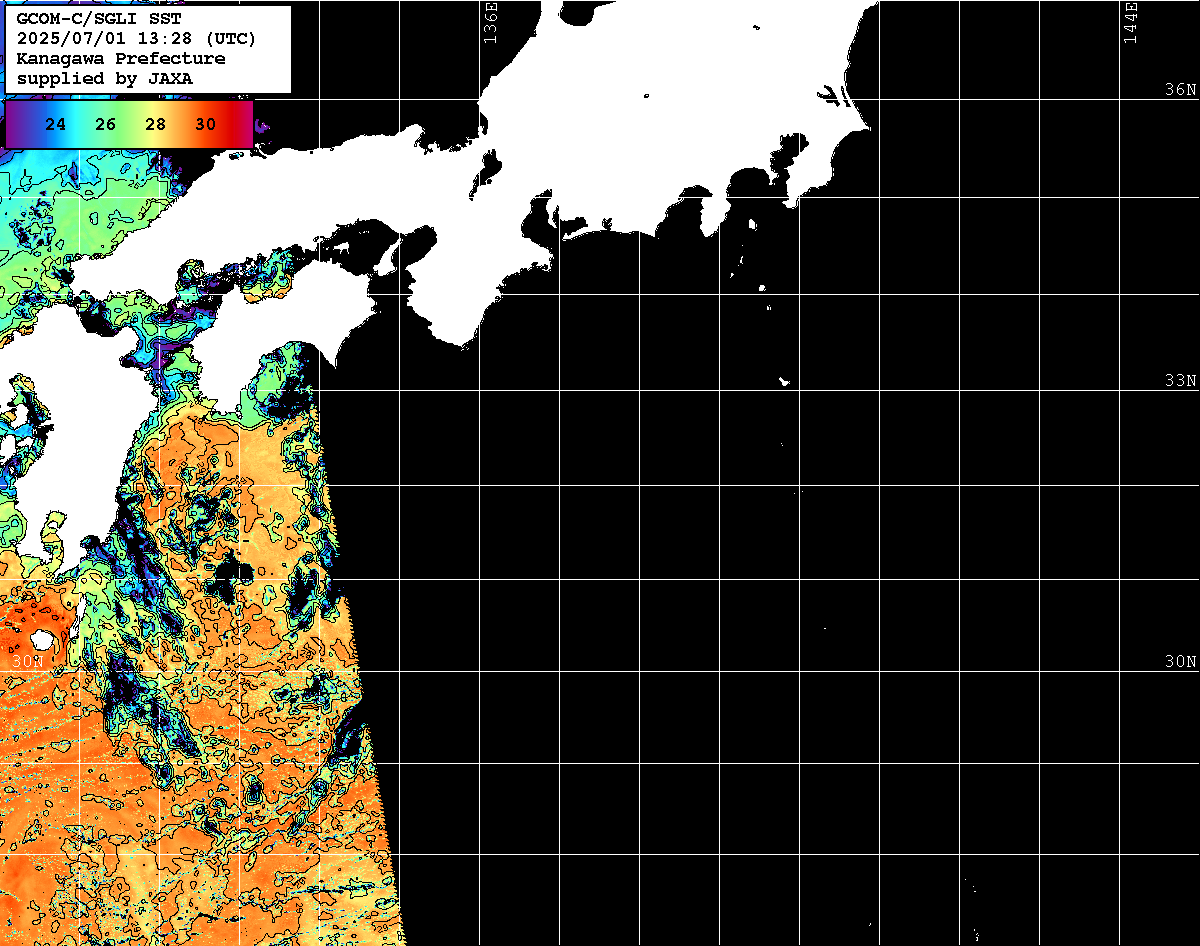Click the '136E' longitude label
1200x946 pixels.
490,23
